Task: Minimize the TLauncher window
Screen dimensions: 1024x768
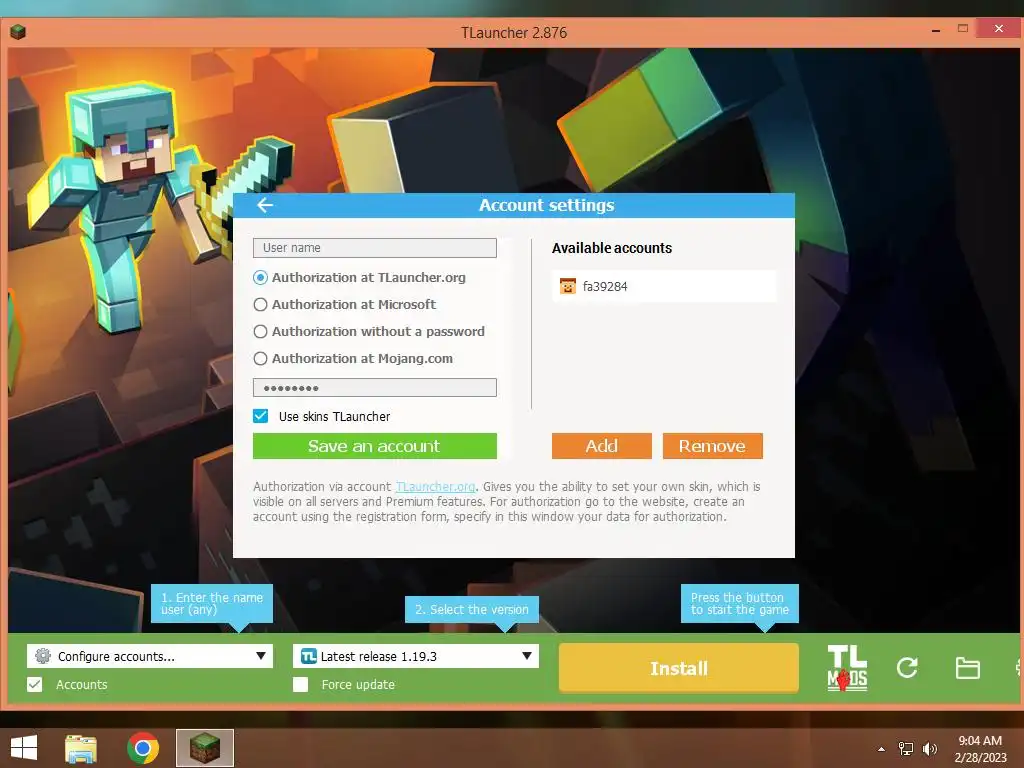Action: tap(936, 30)
